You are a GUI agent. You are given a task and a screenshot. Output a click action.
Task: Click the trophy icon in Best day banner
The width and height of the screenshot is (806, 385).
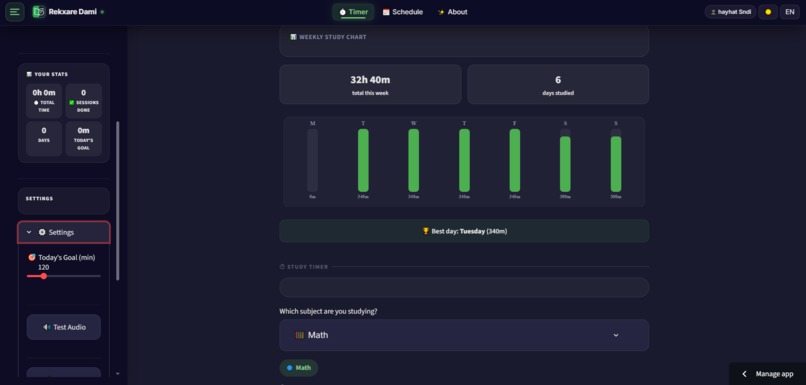point(426,231)
